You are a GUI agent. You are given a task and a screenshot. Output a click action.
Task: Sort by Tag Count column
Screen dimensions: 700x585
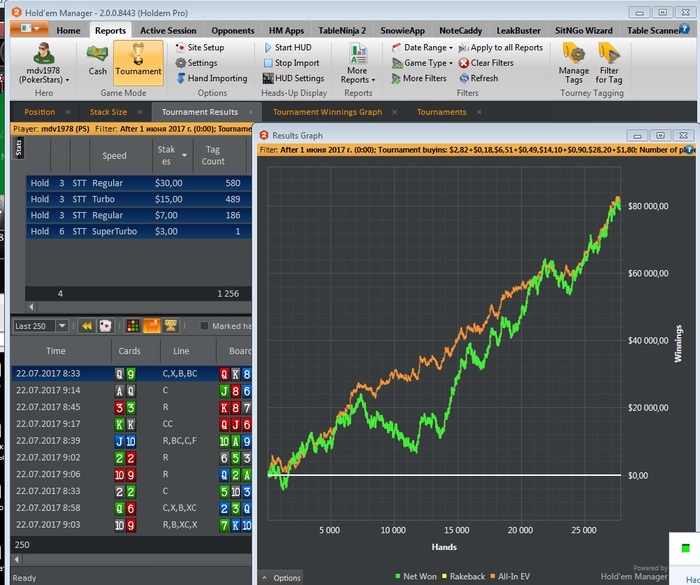(213, 155)
